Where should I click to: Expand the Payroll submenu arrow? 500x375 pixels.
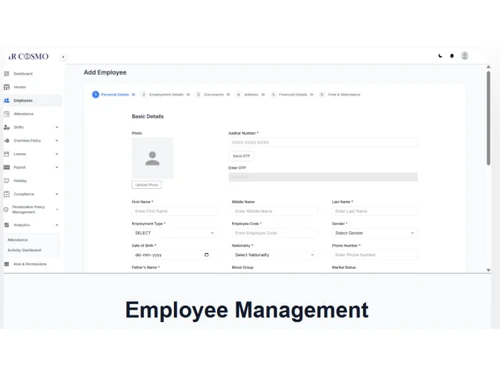coord(57,167)
